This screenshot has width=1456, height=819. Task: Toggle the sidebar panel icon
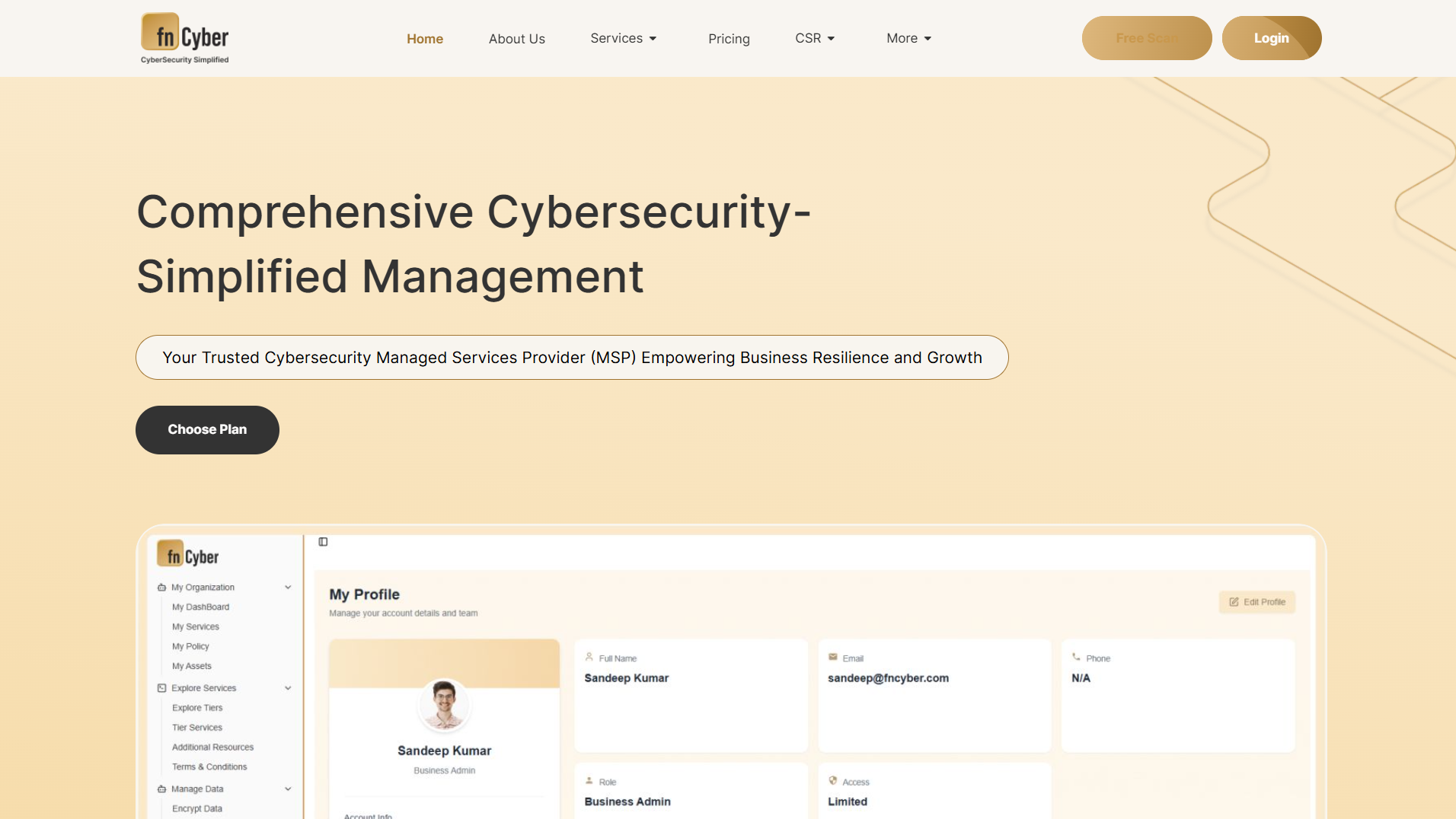(x=323, y=542)
